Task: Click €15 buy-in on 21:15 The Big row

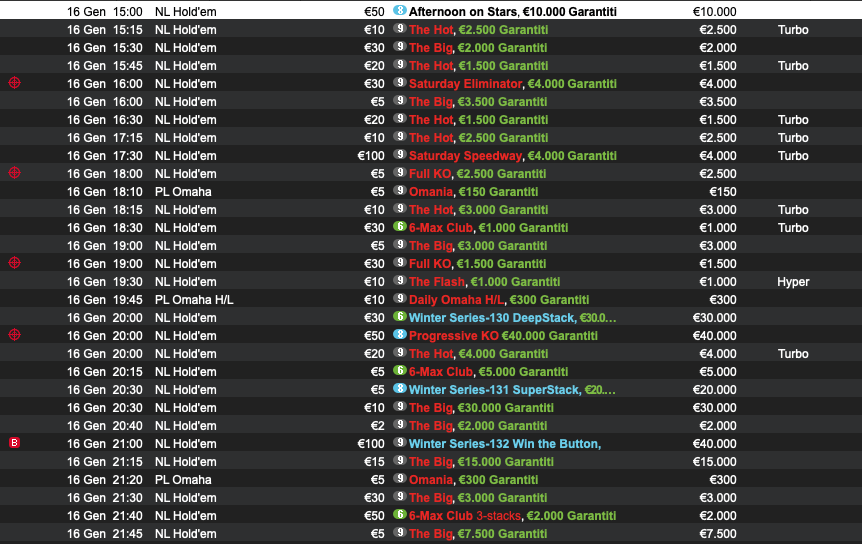Action: pyautogui.click(x=374, y=462)
